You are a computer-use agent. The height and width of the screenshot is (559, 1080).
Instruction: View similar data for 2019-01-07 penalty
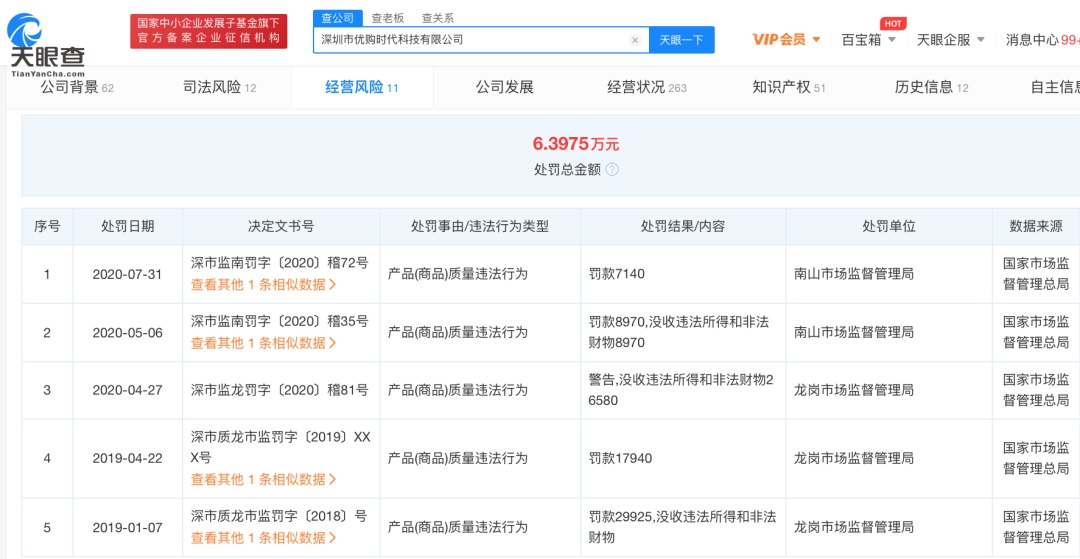(x=264, y=538)
